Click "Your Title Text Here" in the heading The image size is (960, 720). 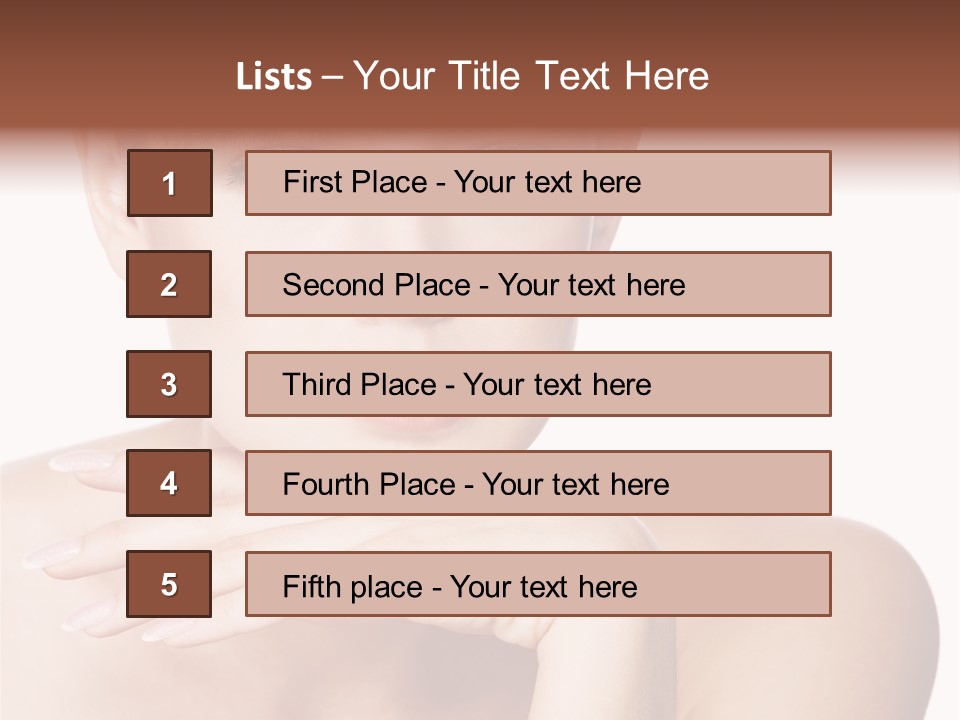(x=531, y=76)
